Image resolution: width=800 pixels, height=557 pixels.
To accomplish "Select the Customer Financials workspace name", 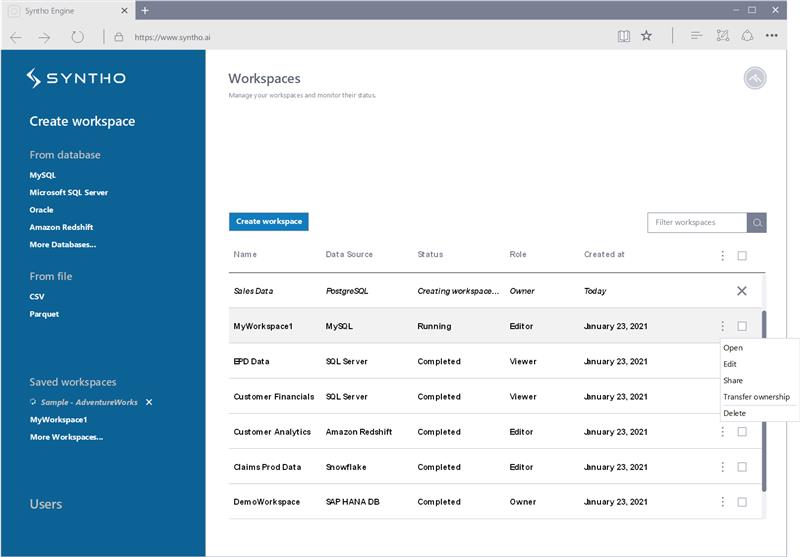I will coord(274,396).
